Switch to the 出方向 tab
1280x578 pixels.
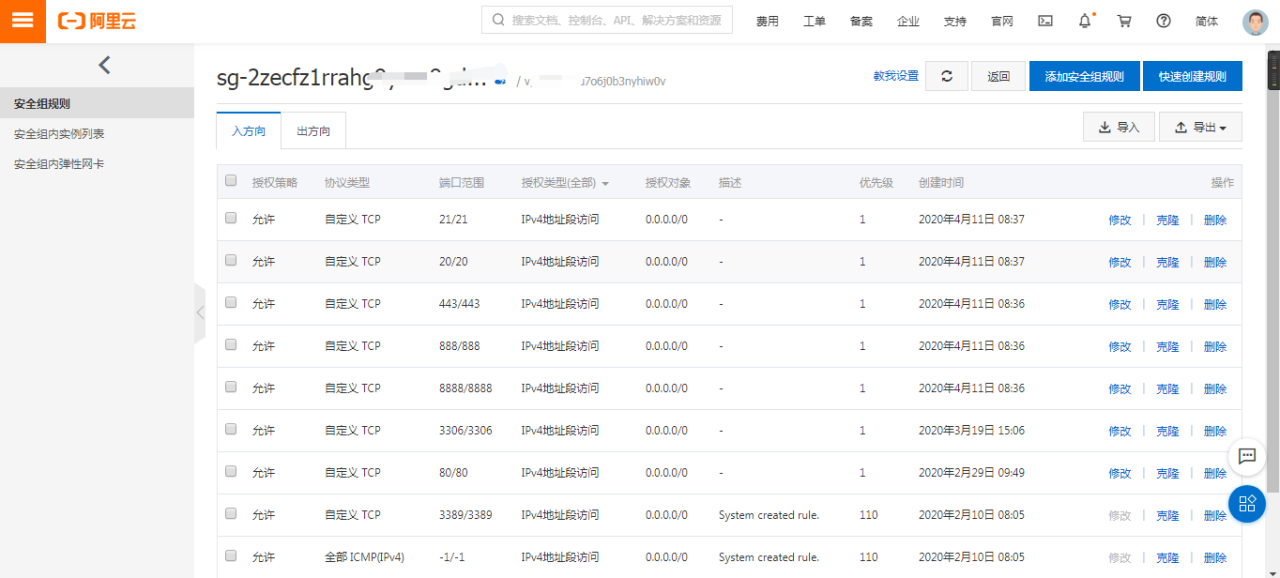point(313,130)
